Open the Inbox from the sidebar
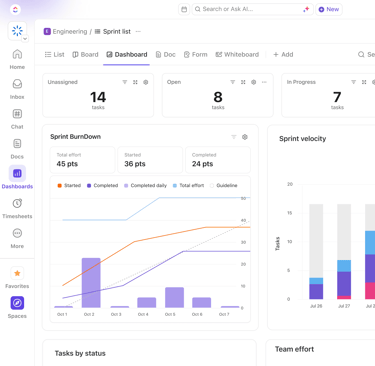The width and height of the screenshot is (375, 366). [x=17, y=89]
